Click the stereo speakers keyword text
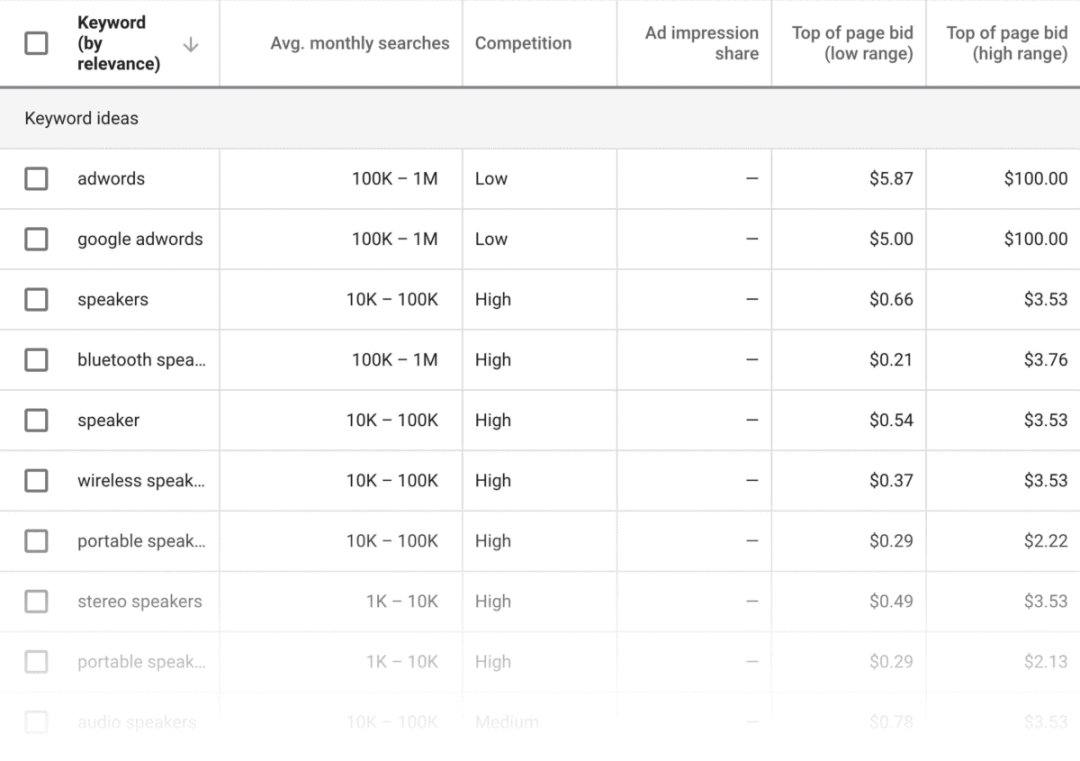 tap(140, 601)
